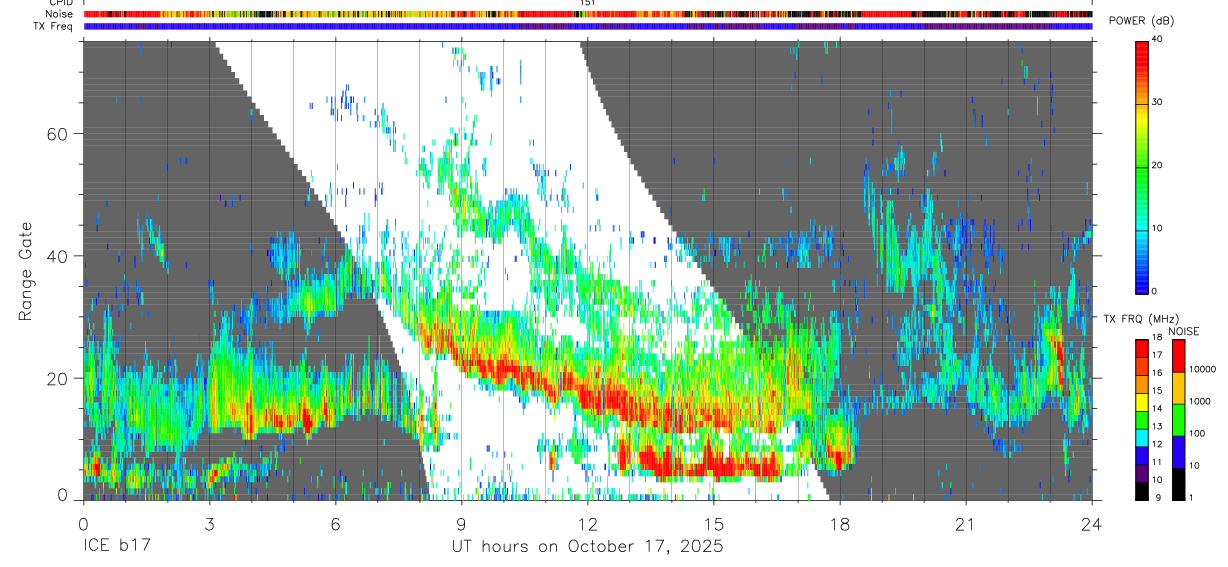The width and height of the screenshot is (1228, 567).
Task: Click the "ICE b17" radar beam label
Action: click(x=118, y=546)
